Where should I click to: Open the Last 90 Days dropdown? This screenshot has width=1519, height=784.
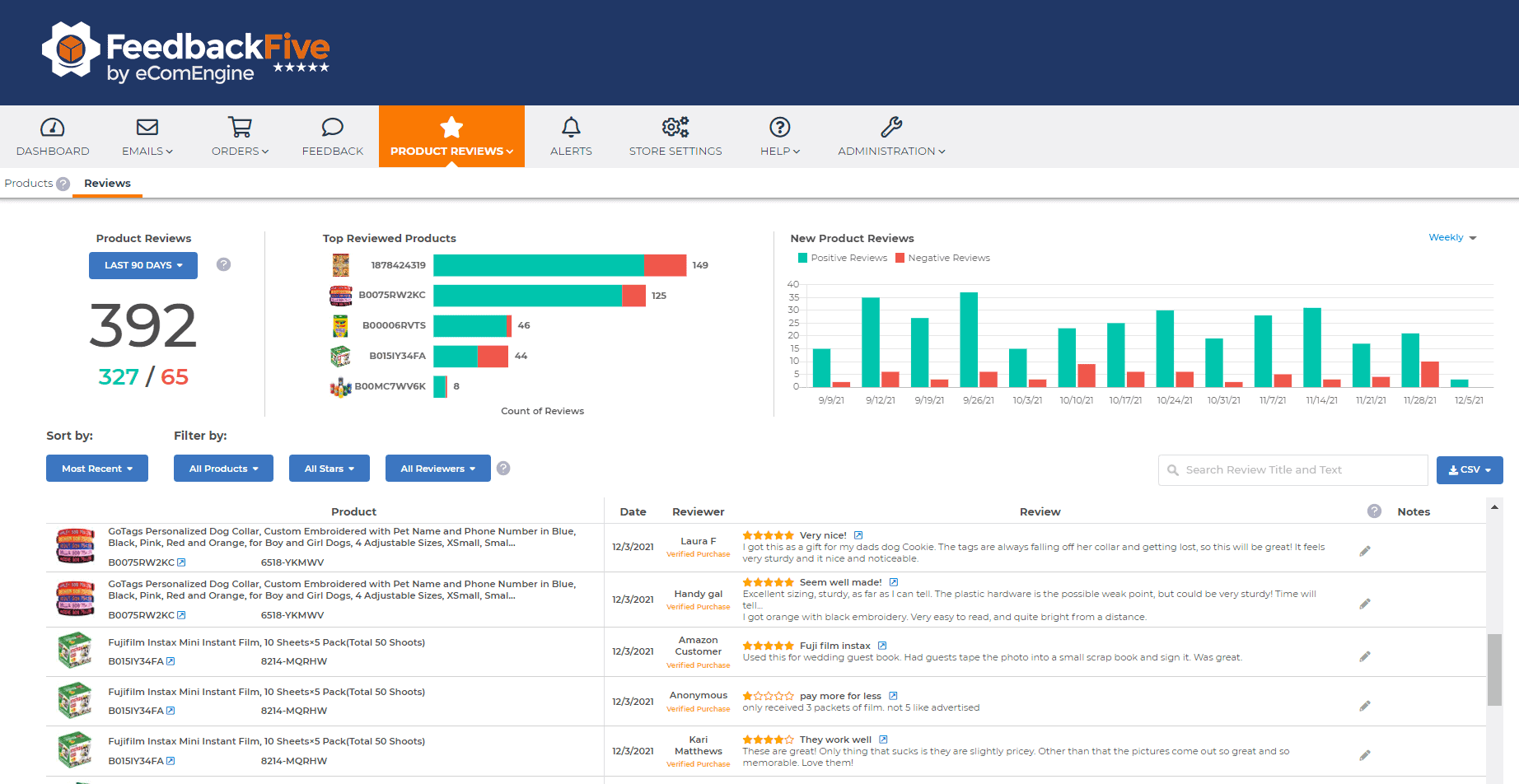coord(143,265)
